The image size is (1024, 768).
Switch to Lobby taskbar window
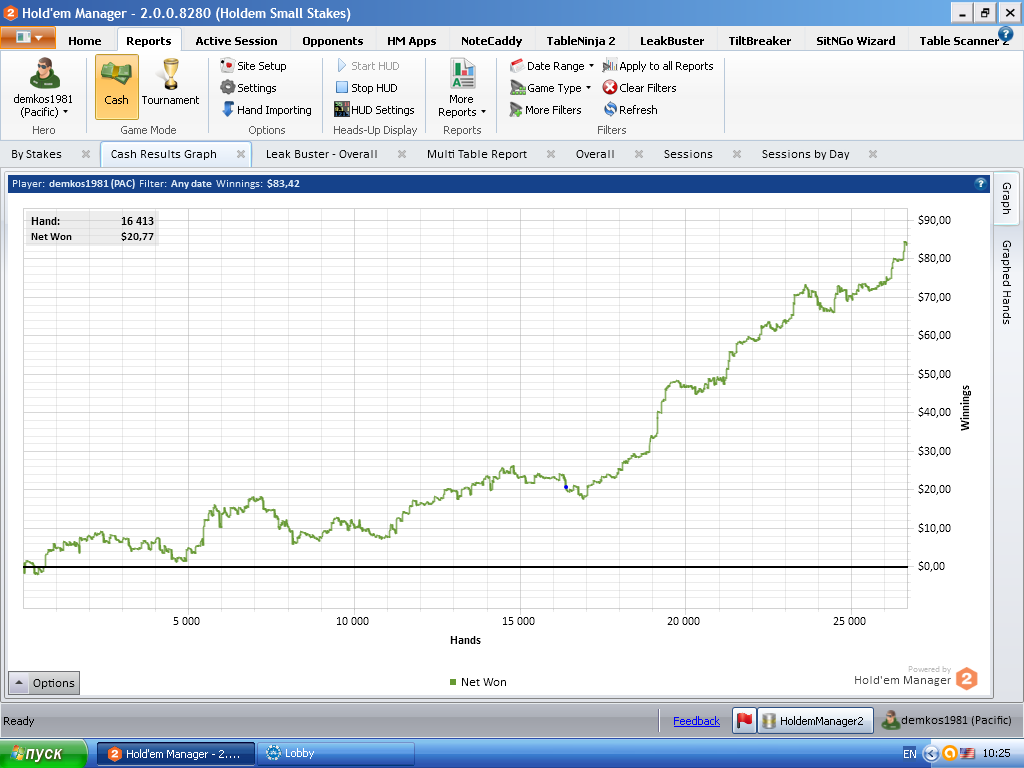(x=336, y=754)
